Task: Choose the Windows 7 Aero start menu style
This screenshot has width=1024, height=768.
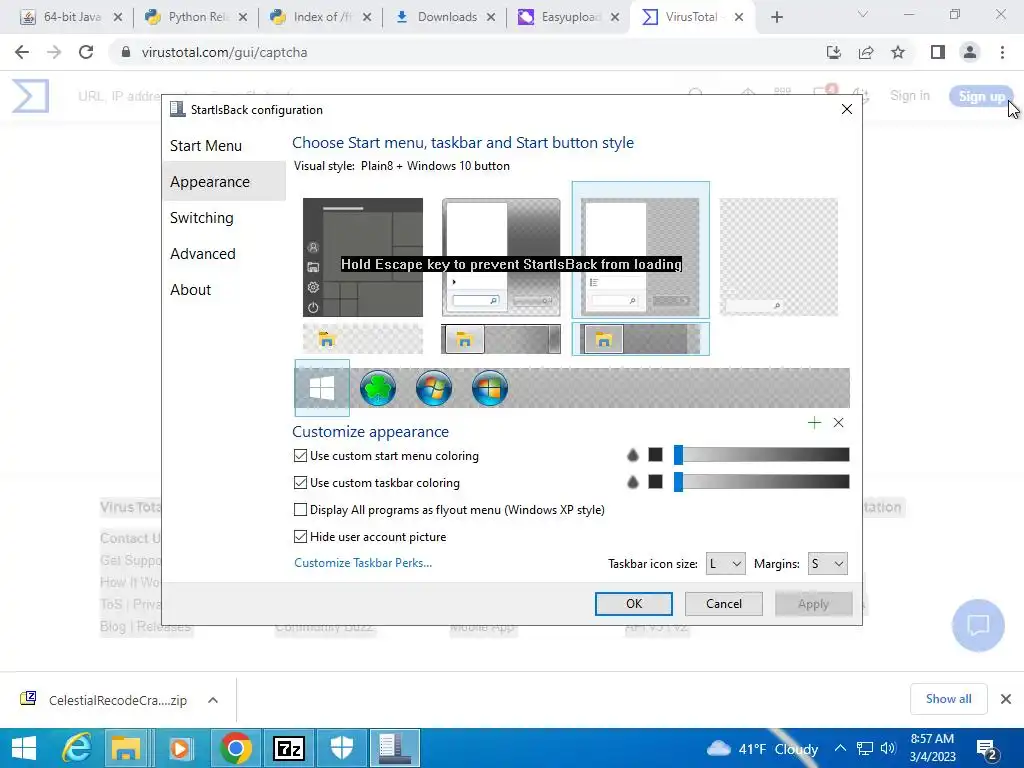Action: pos(501,257)
